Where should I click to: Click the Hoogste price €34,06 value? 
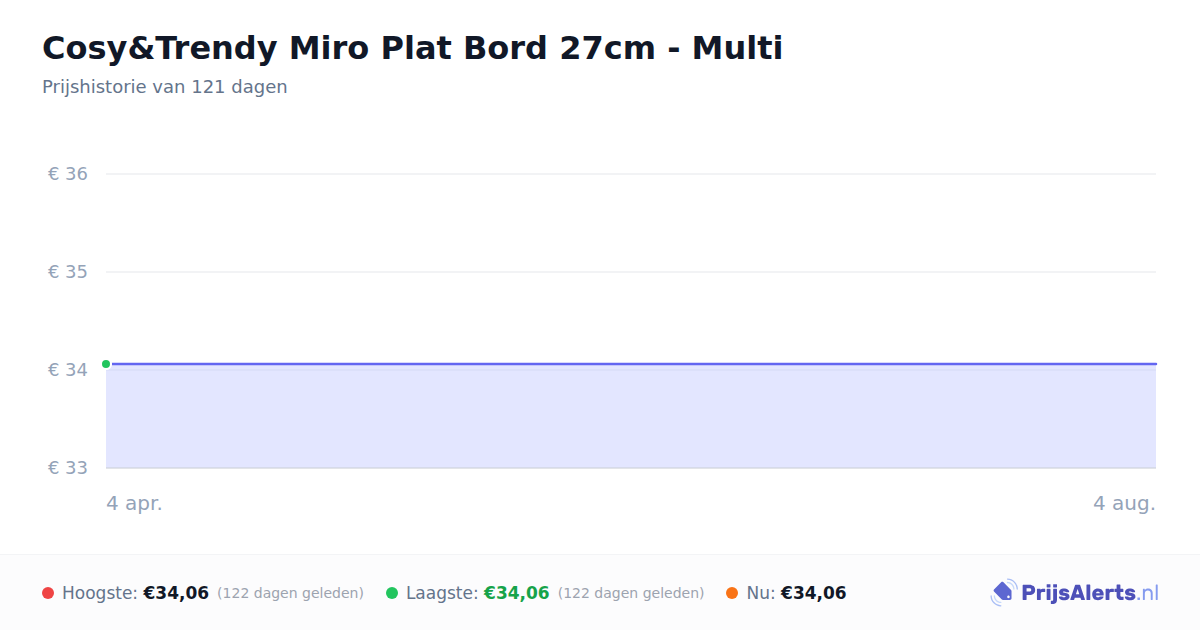176,593
